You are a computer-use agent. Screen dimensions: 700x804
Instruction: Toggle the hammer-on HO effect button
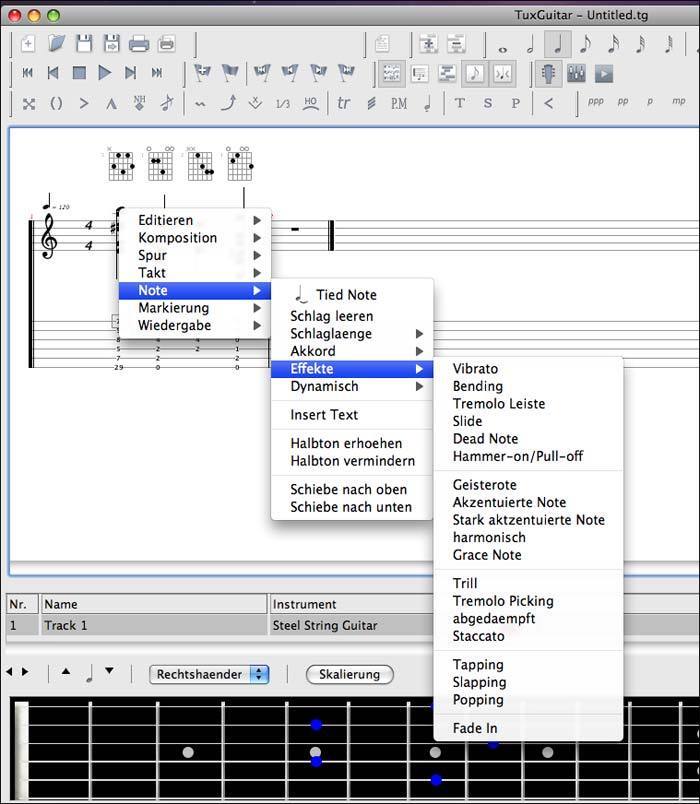310,103
